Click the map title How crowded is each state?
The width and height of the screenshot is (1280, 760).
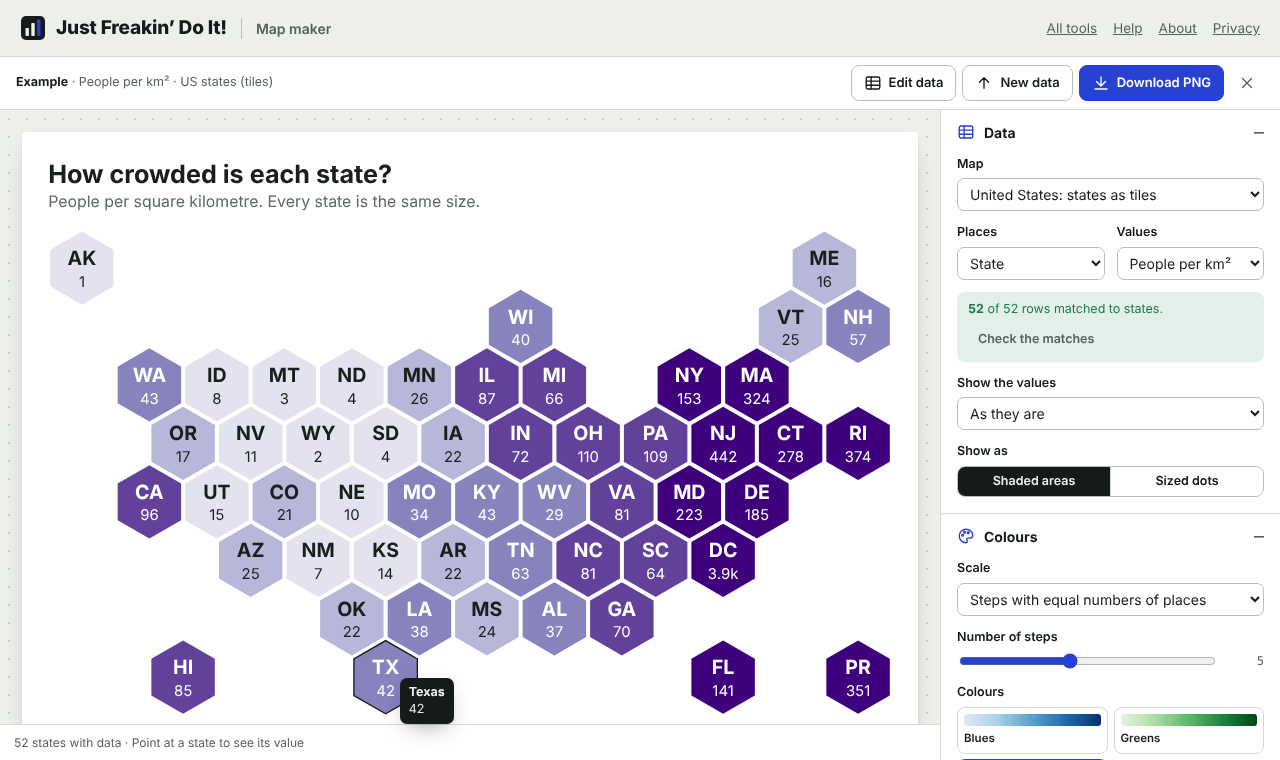pyautogui.click(x=220, y=174)
